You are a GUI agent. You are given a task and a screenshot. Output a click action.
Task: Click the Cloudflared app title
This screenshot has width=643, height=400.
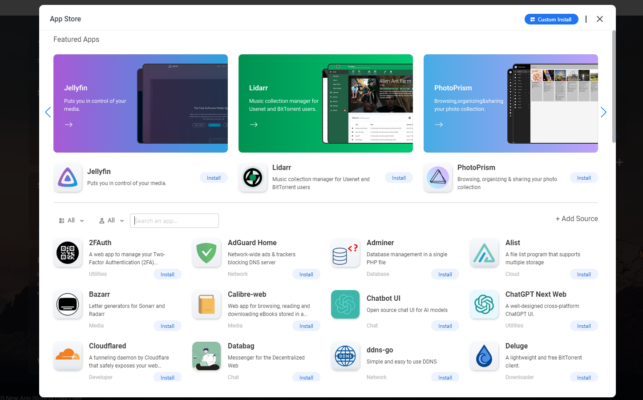coord(107,346)
